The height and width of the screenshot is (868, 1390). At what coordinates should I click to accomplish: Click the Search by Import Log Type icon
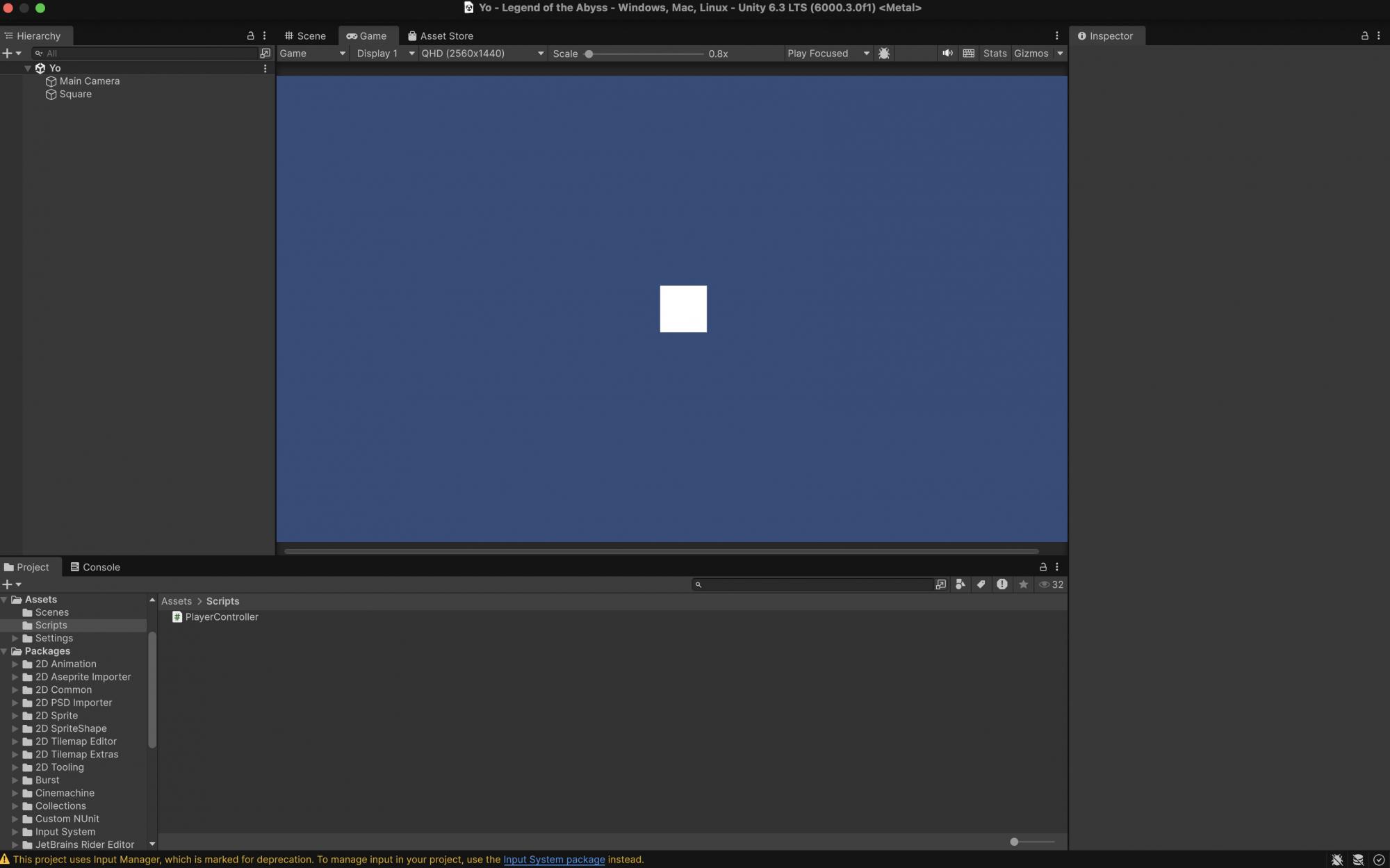click(1001, 584)
